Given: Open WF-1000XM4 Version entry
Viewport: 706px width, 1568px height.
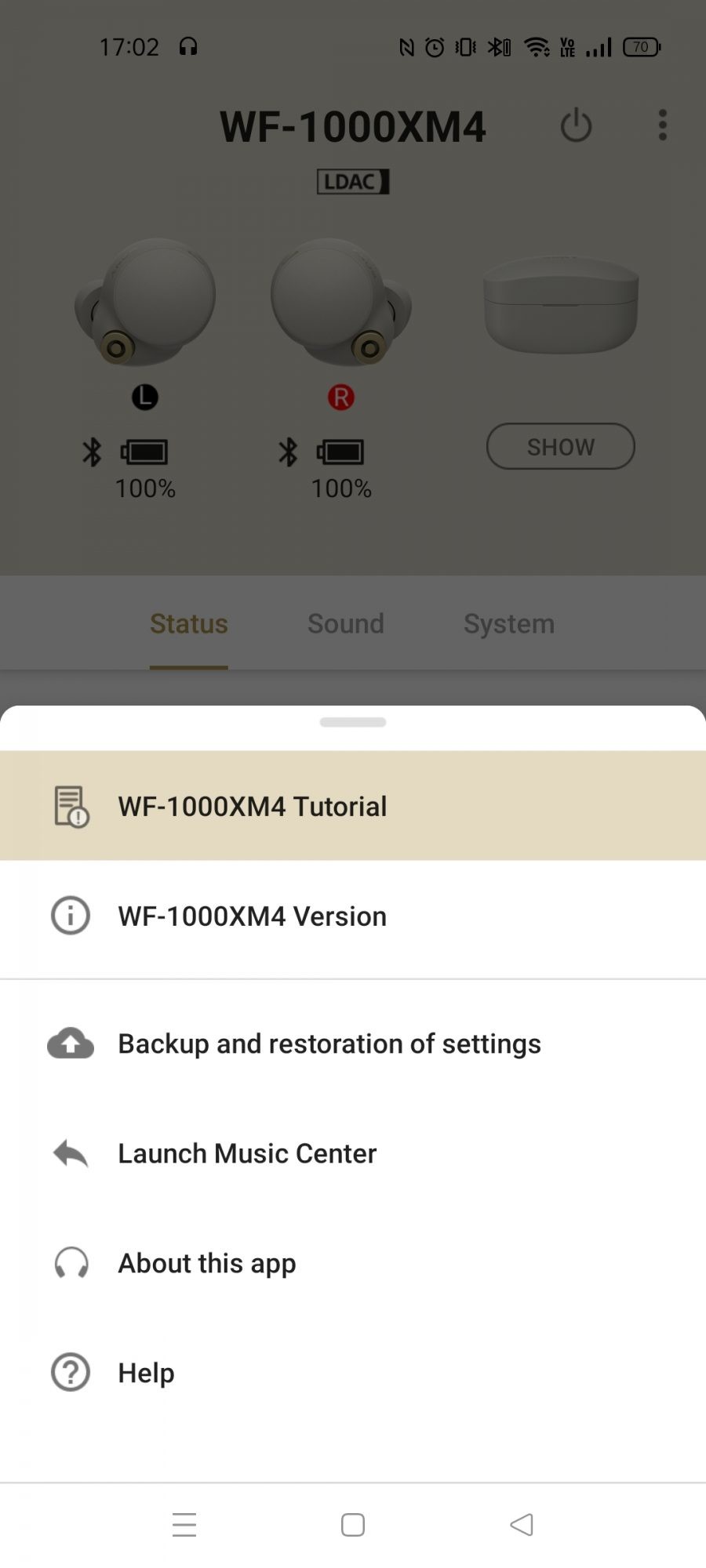Looking at the screenshot, I should coord(252,916).
